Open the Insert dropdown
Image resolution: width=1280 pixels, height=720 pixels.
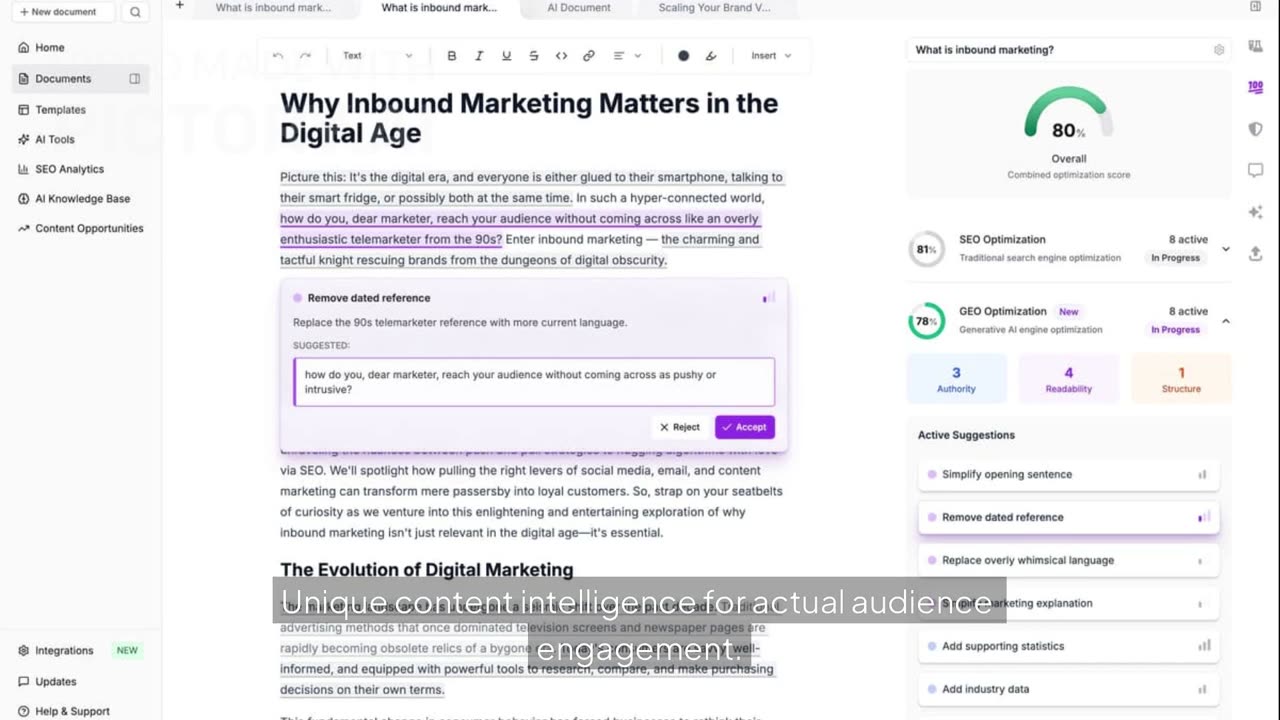(771, 56)
